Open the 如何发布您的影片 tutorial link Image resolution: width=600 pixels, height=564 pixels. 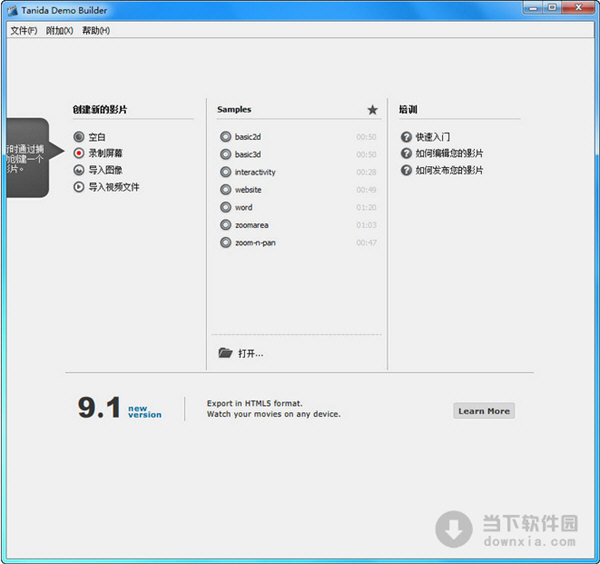click(449, 170)
